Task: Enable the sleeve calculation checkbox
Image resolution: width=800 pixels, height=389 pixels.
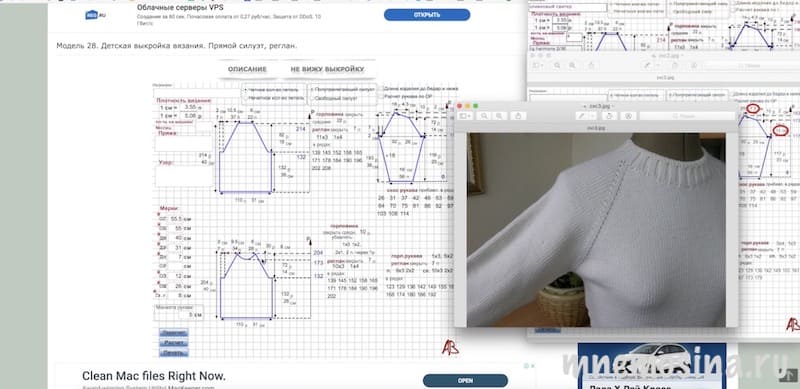Action: [381, 96]
